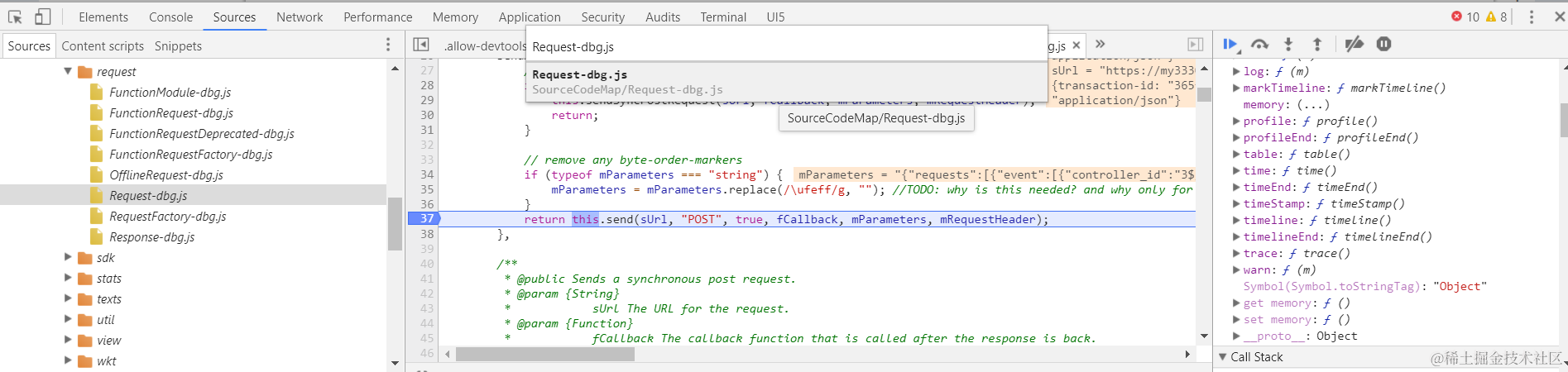Hide the debugger sidebar panel
This screenshot has width=1568, height=372.
coord(1195,45)
